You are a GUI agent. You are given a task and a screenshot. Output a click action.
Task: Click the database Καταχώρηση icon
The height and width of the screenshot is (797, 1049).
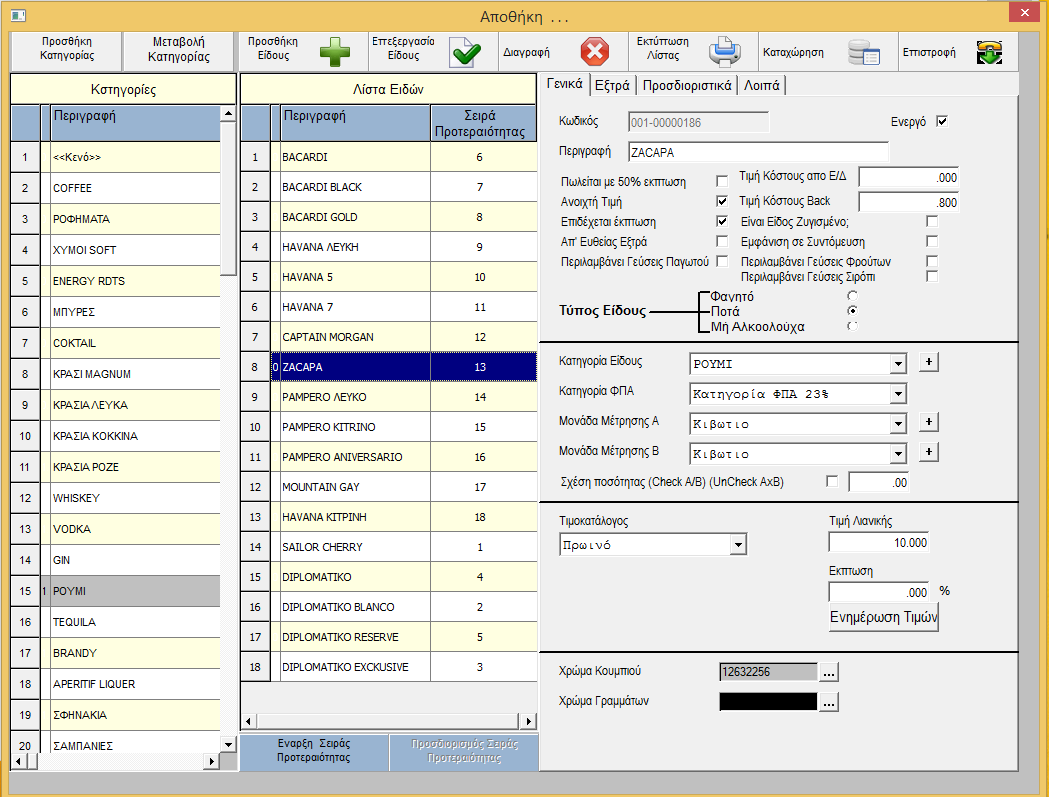coord(864,50)
